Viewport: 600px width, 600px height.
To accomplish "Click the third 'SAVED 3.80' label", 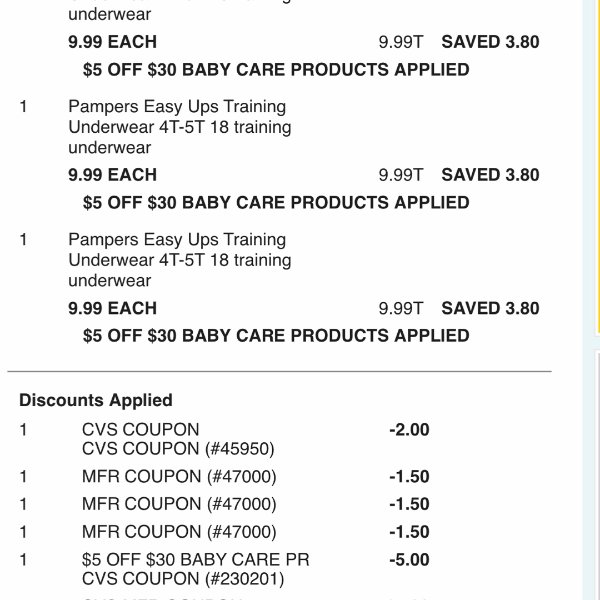I will click(x=490, y=308).
